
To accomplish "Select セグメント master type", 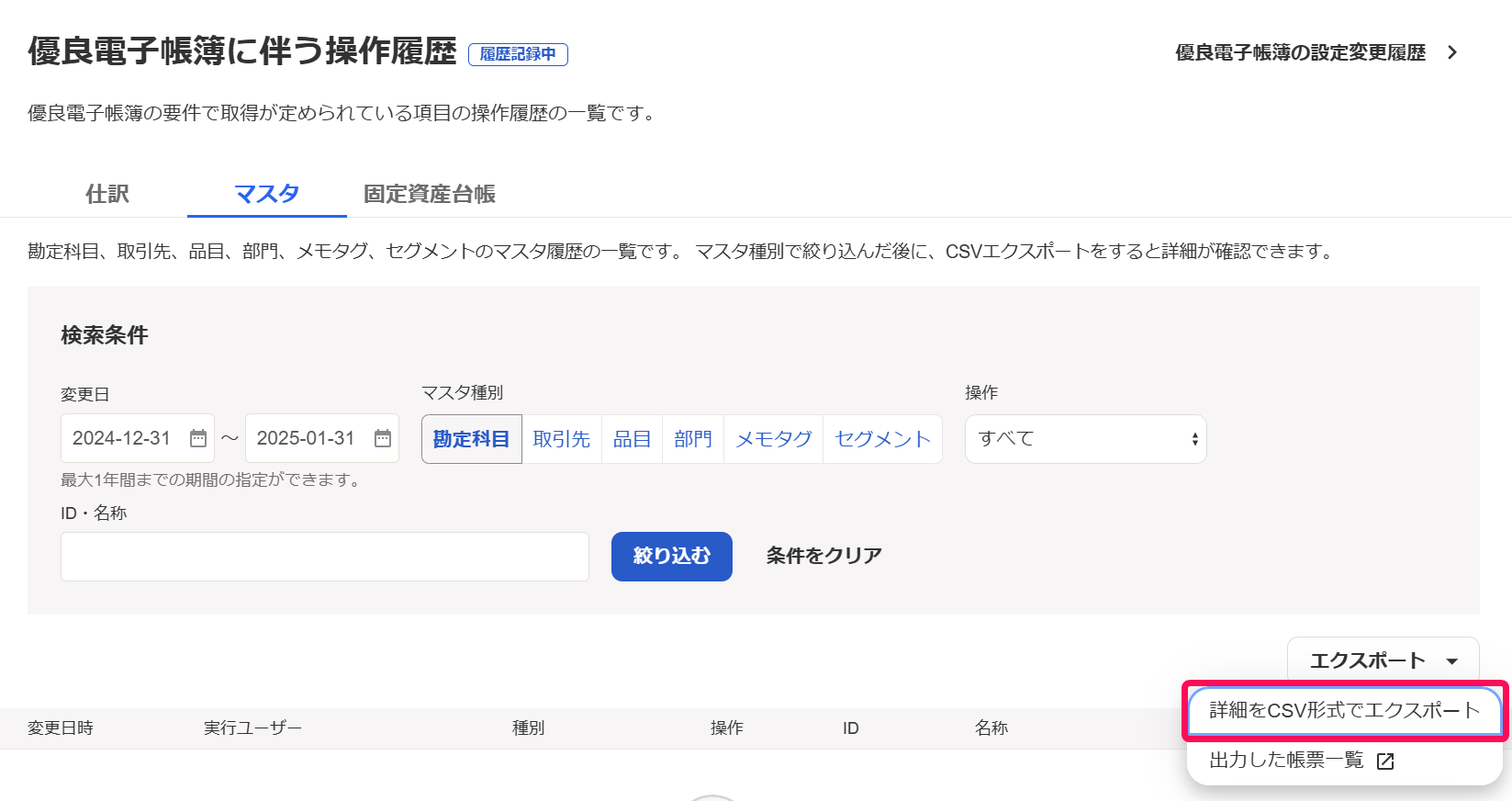I will pyautogui.click(x=883, y=439).
